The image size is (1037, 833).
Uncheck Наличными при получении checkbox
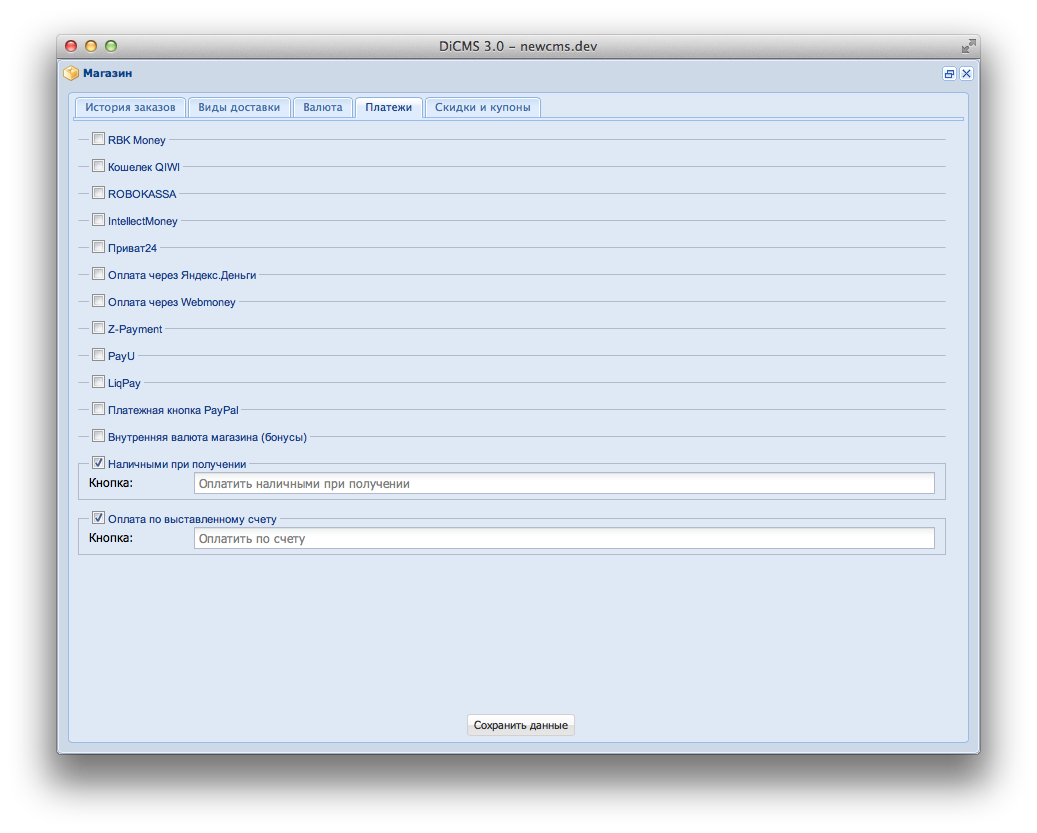(x=99, y=463)
